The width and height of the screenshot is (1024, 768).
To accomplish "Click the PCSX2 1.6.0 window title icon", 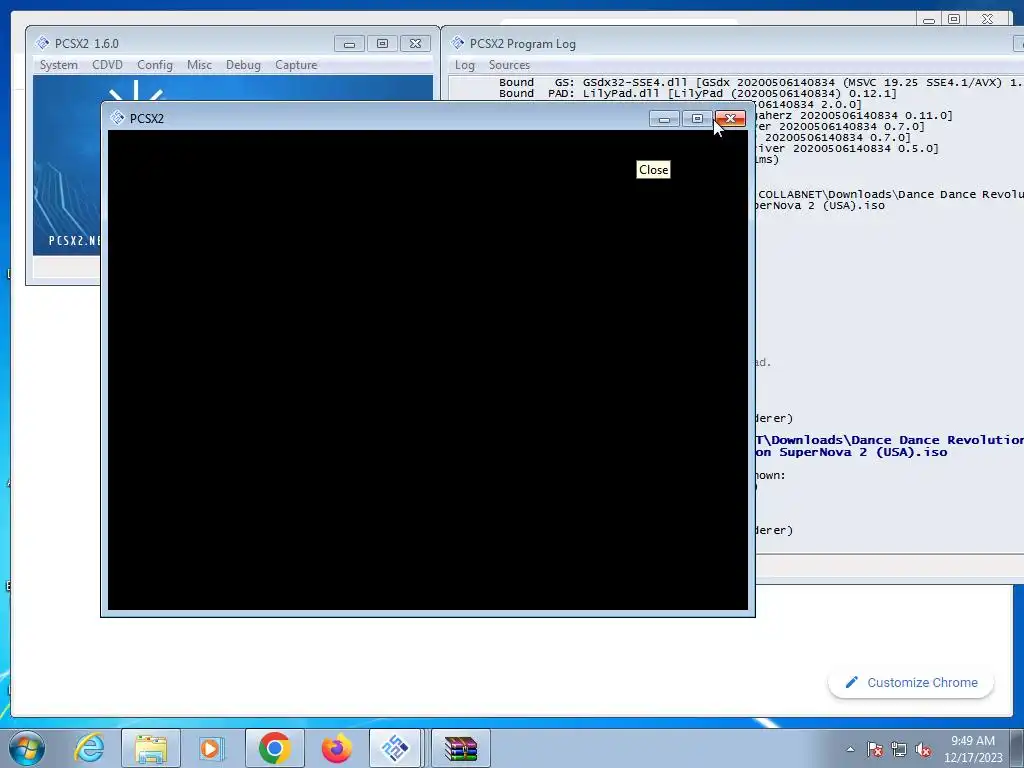I will [42, 43].
